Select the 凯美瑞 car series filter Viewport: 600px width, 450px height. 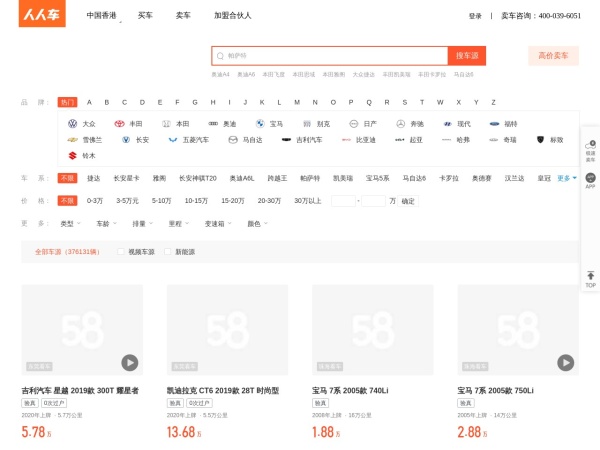[x=343, y=178]
